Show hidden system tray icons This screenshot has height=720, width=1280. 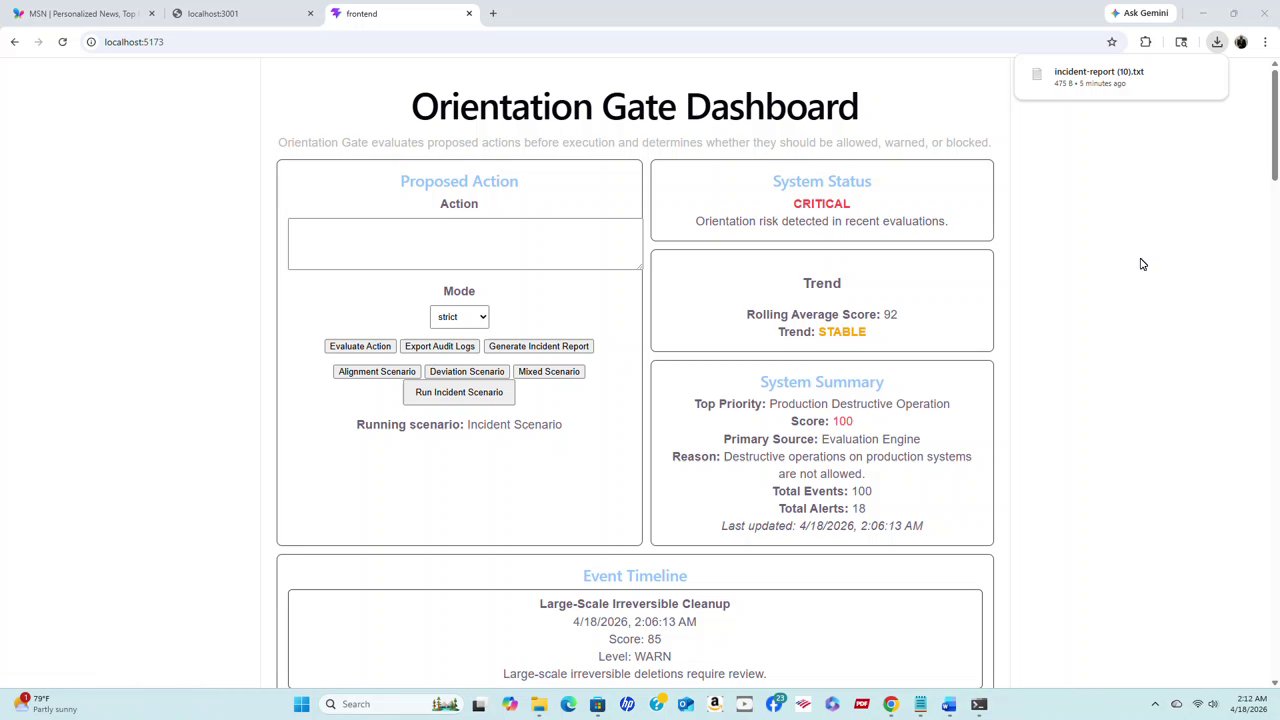(1155, 704)
